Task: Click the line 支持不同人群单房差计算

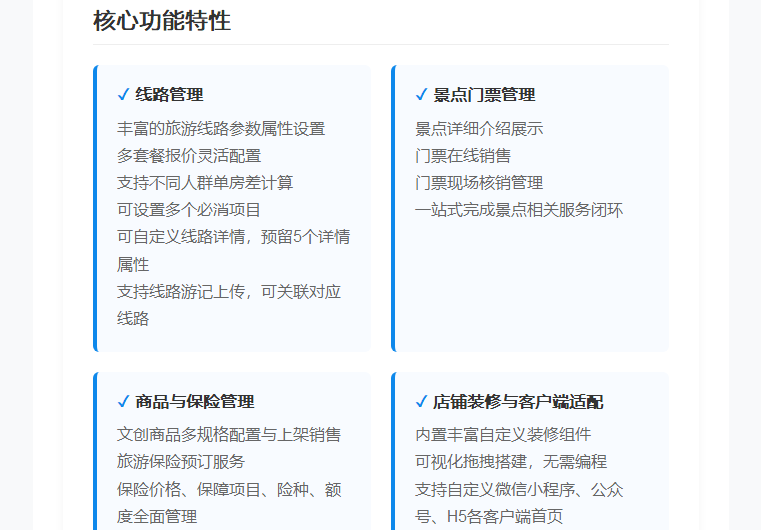Action: click(x=205, y=183)
